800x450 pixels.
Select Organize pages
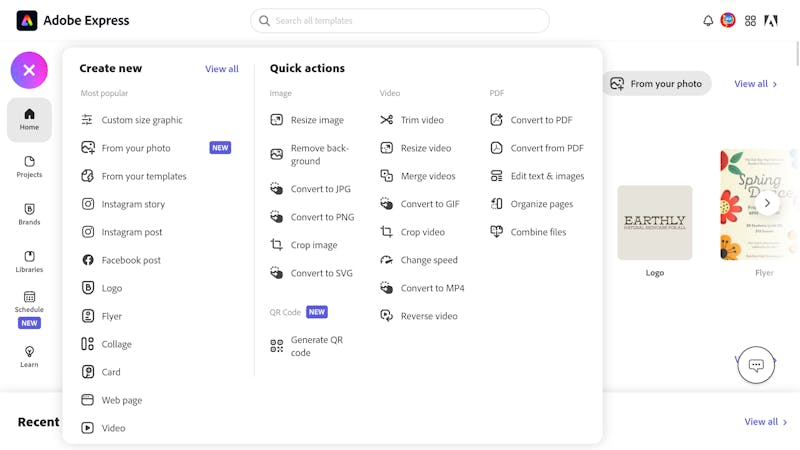532,204
